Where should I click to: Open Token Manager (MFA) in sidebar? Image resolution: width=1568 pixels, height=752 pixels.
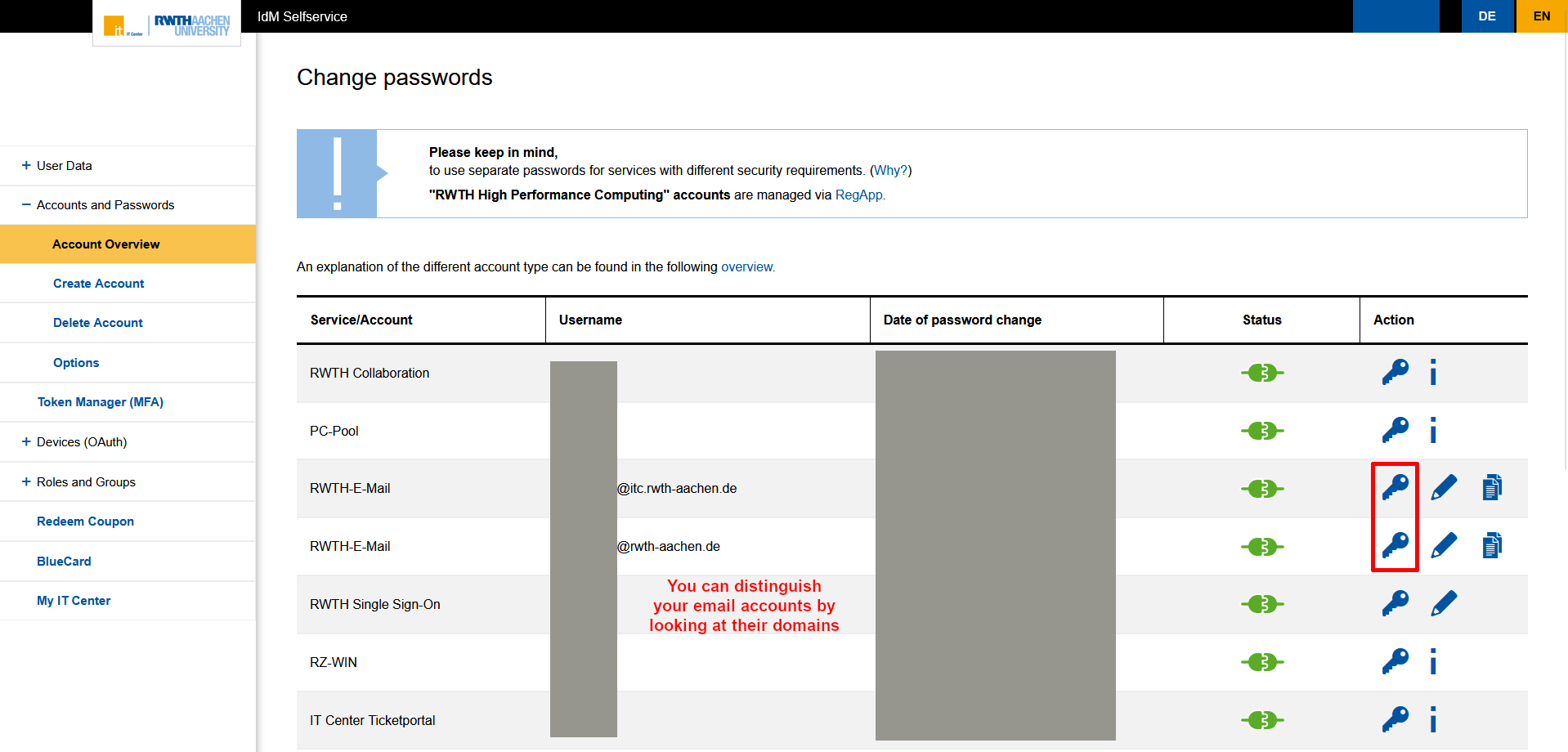coord(100,401)
